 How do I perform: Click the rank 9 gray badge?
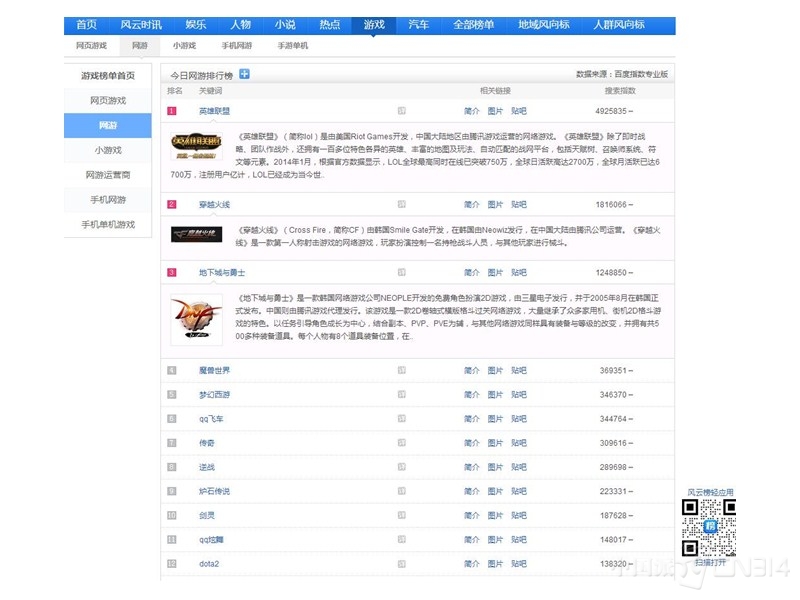pyautogui.click(x=172, y=491)
